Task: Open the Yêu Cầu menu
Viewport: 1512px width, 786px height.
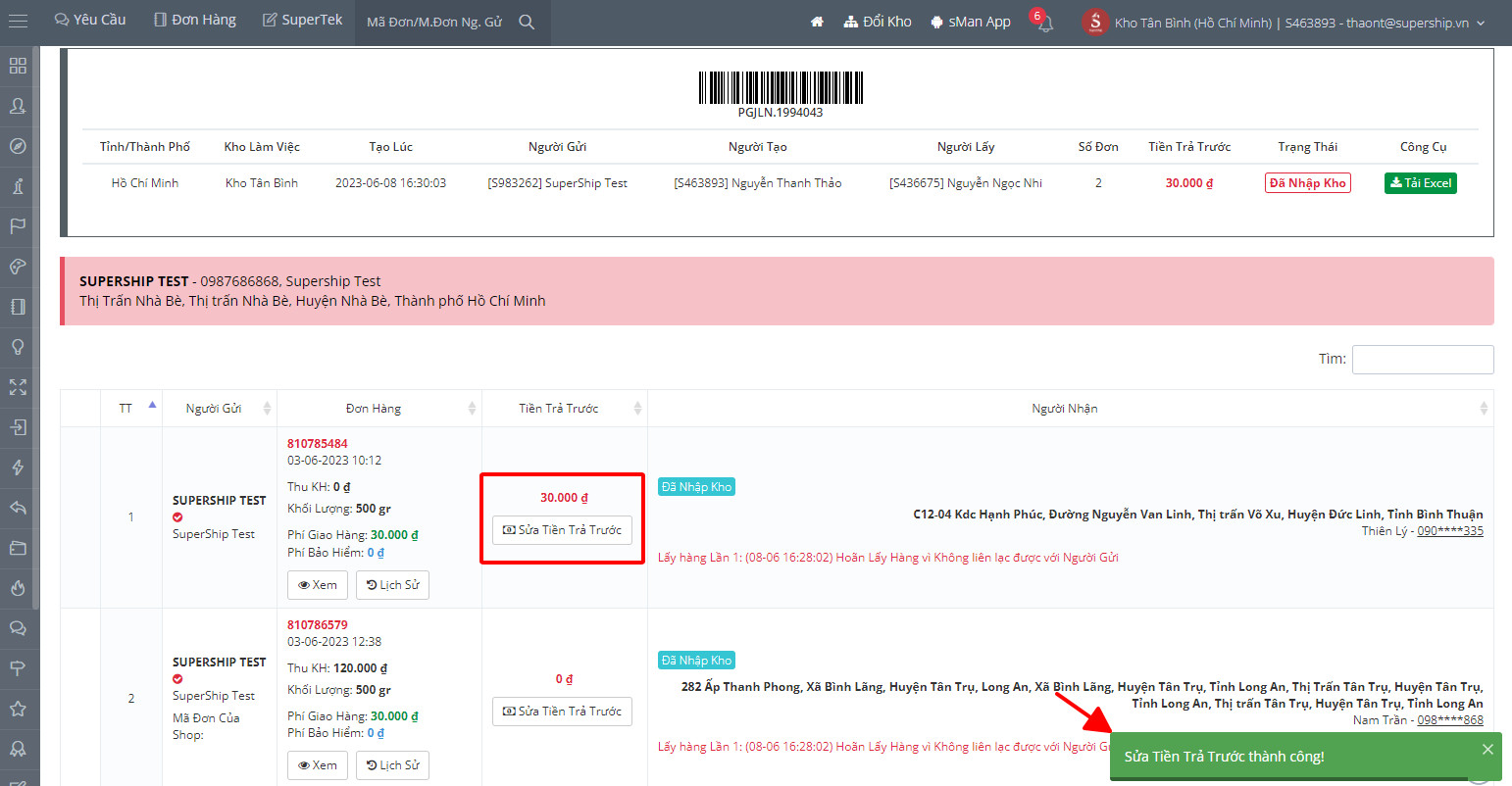Action: coord(90,21)
